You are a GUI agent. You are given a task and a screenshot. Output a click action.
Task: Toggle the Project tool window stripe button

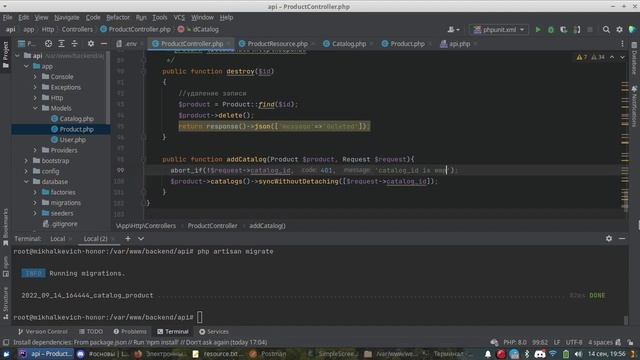5,55
